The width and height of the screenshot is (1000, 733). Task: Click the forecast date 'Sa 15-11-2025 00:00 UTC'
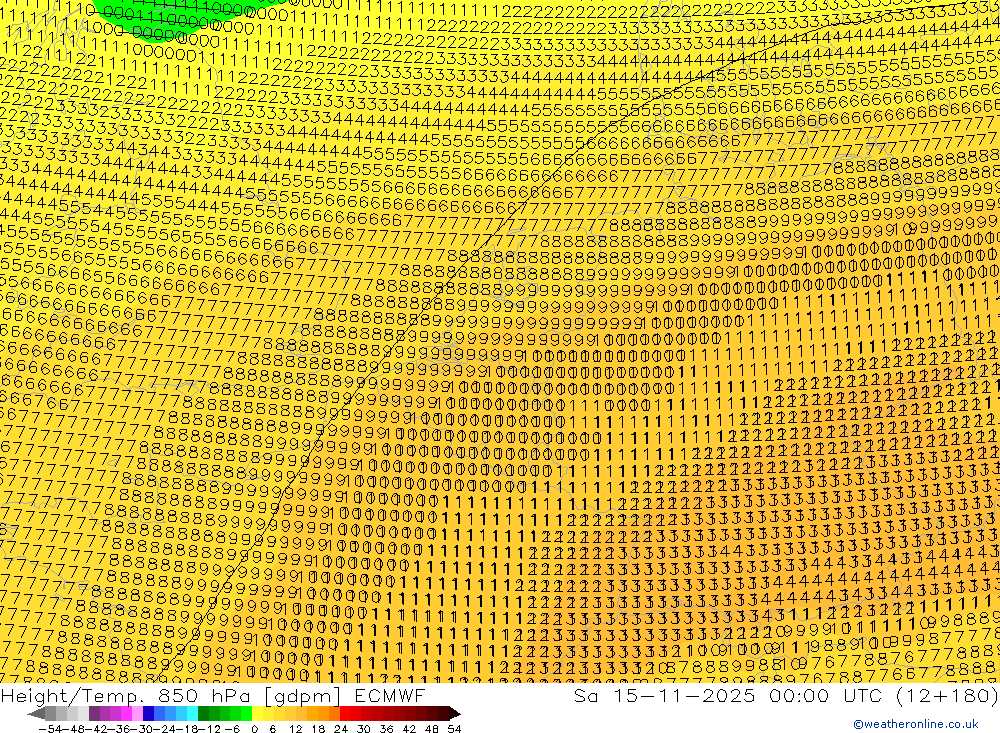730,695
